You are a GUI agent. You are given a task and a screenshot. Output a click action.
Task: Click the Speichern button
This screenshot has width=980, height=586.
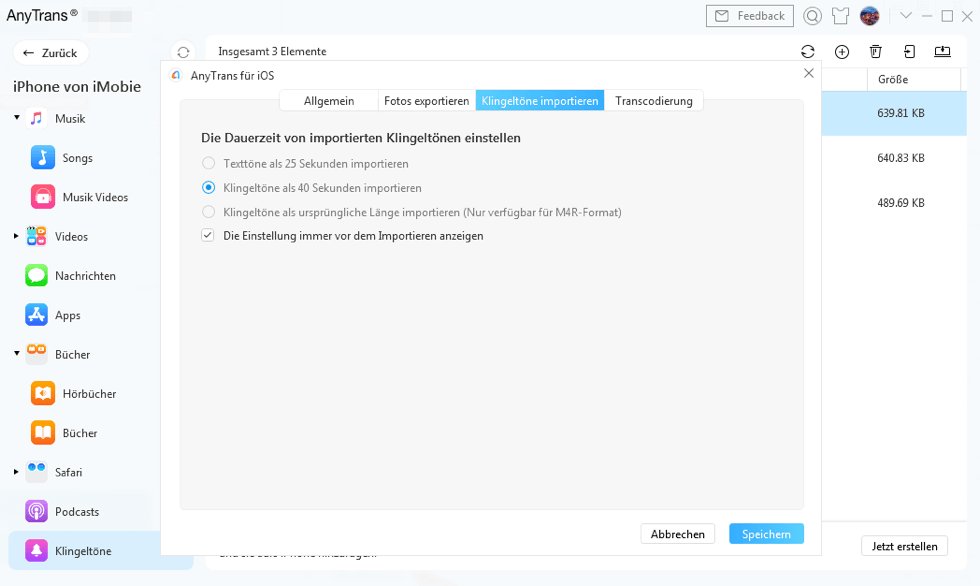pyautogui.click(x=766, y=534)
